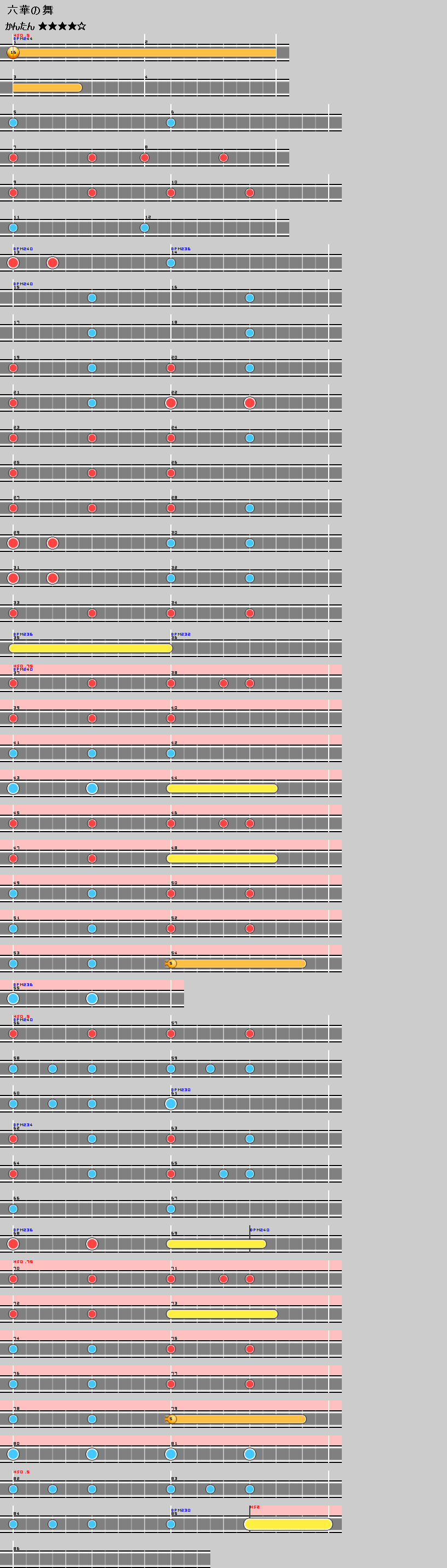Select the BPM244 label at measure 1
The height and width of the screenshot is (1568, 447).
[22, 39]
